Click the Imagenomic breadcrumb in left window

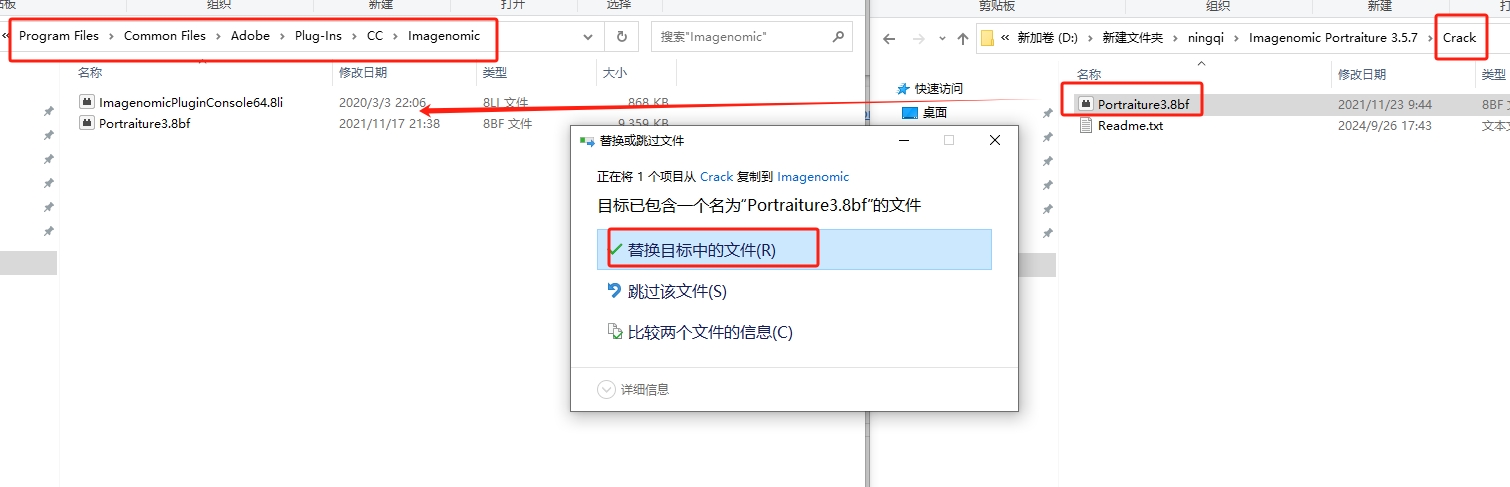[444, 36]
